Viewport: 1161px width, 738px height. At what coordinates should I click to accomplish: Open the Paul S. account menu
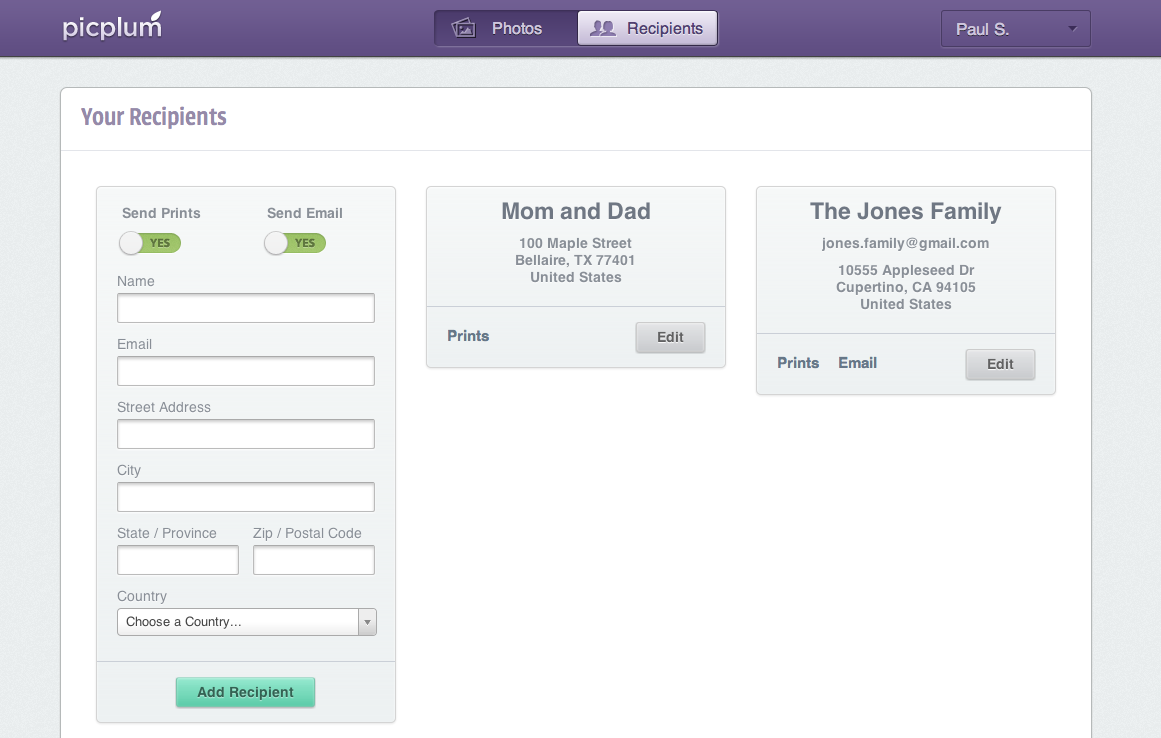tap(1015, 29)
